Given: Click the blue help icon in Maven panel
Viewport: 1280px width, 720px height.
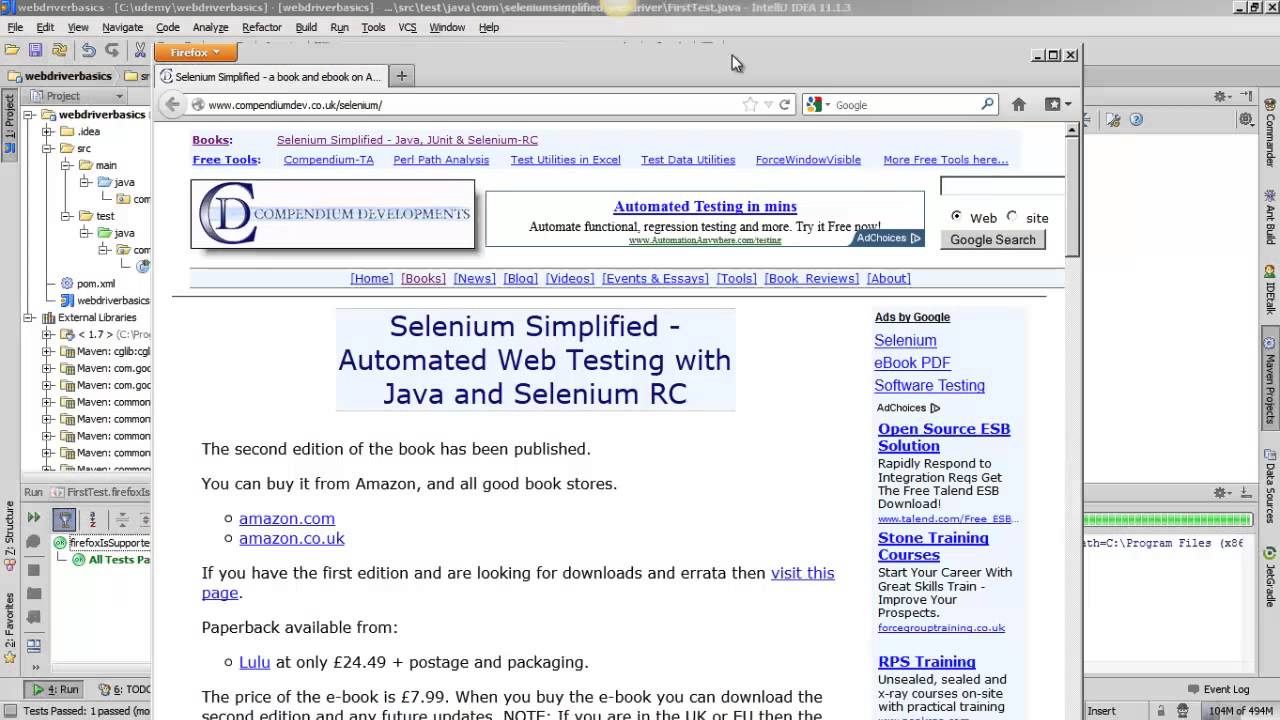Looking at the screenshot, I should click(x=1136, y=119).
